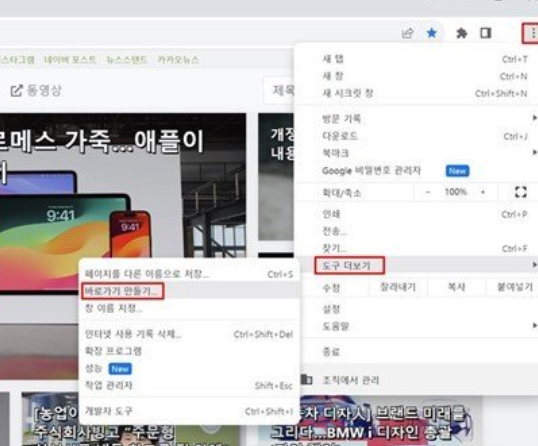Click the 동영상 link

click(44, 91)
